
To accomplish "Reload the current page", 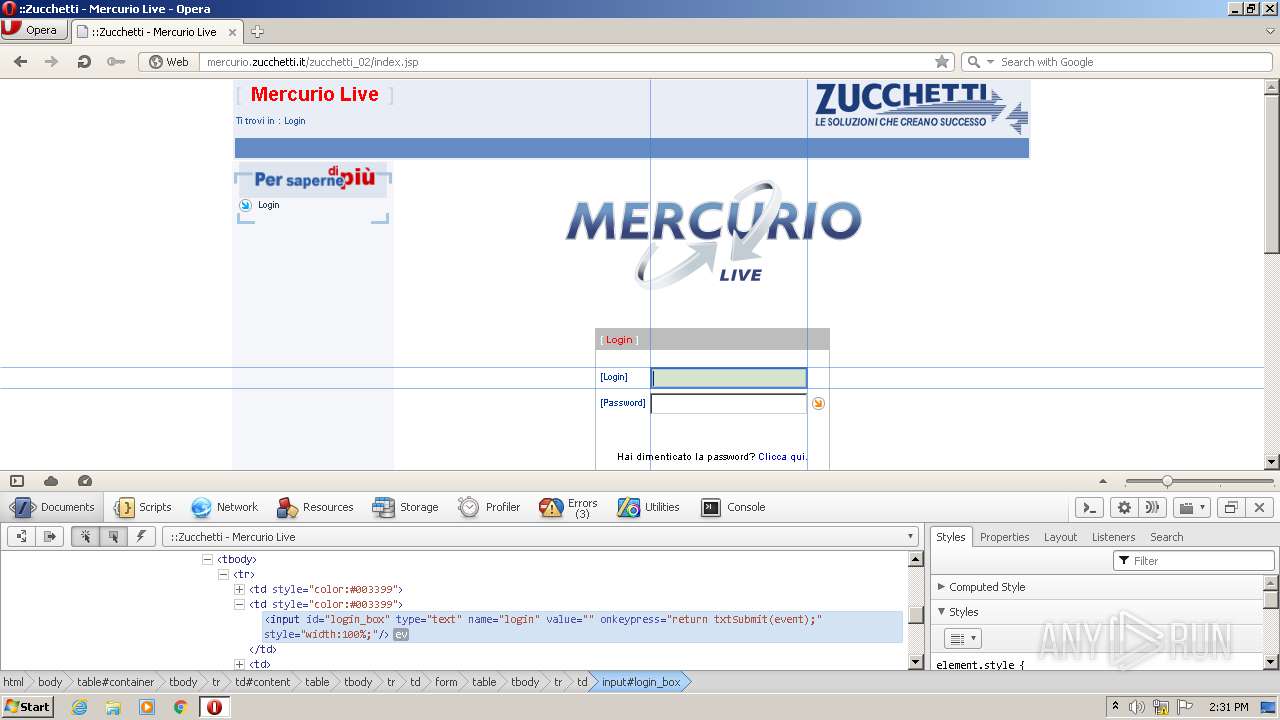I will click(84, 62).
